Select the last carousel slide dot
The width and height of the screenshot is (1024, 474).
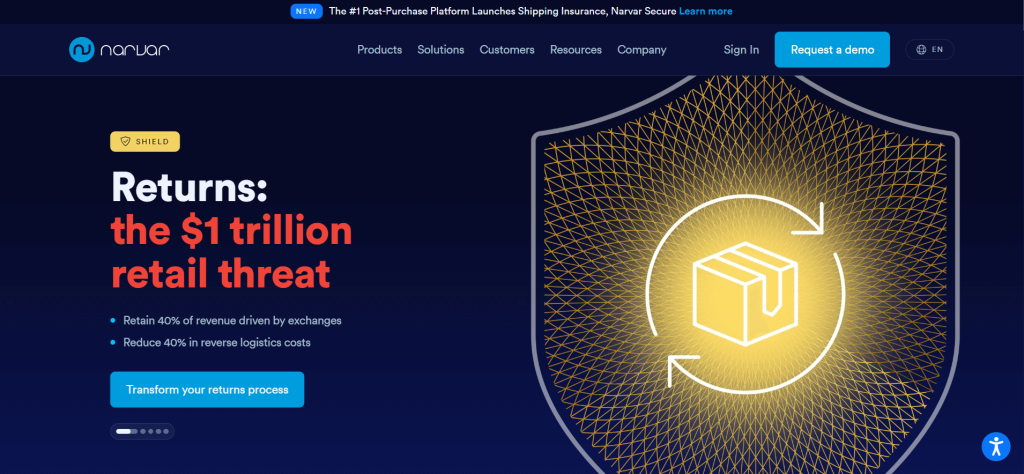(166, 432)
